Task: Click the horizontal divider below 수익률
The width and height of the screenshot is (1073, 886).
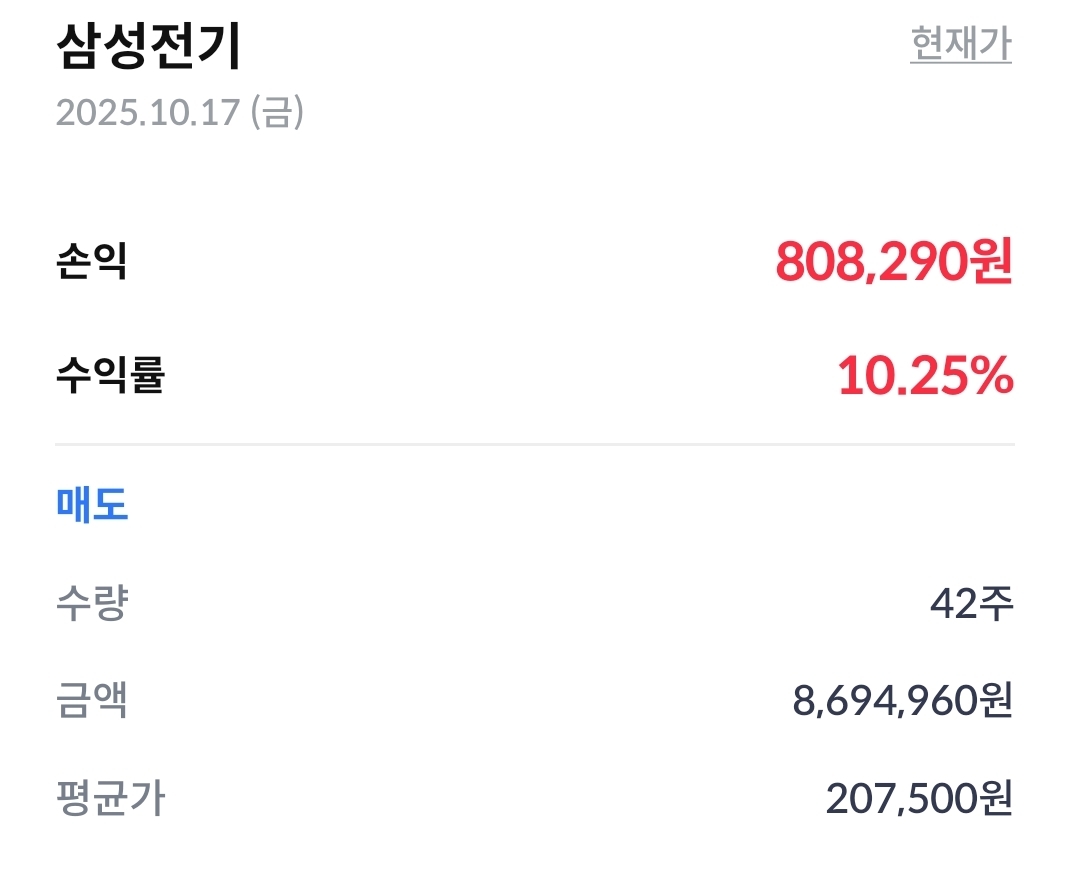Action: (x=535, y=443)
